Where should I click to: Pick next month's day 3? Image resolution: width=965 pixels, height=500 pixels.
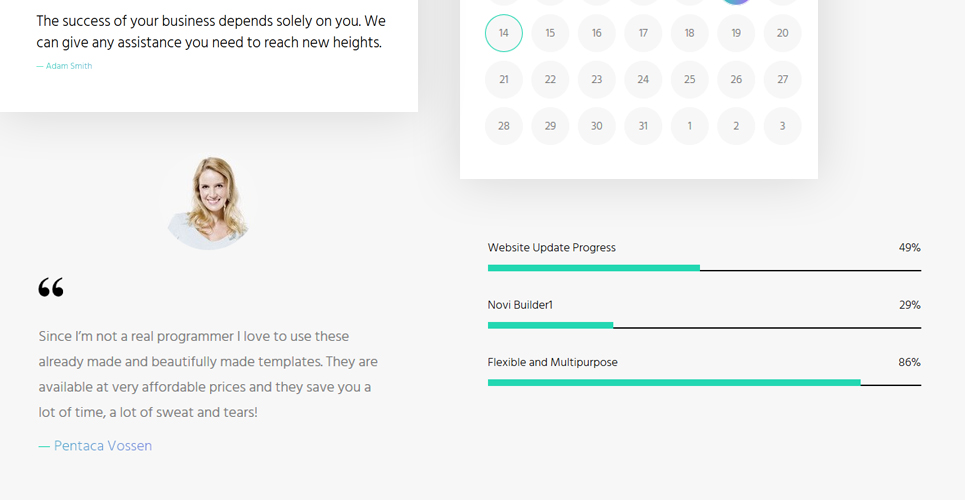[782, 126]
